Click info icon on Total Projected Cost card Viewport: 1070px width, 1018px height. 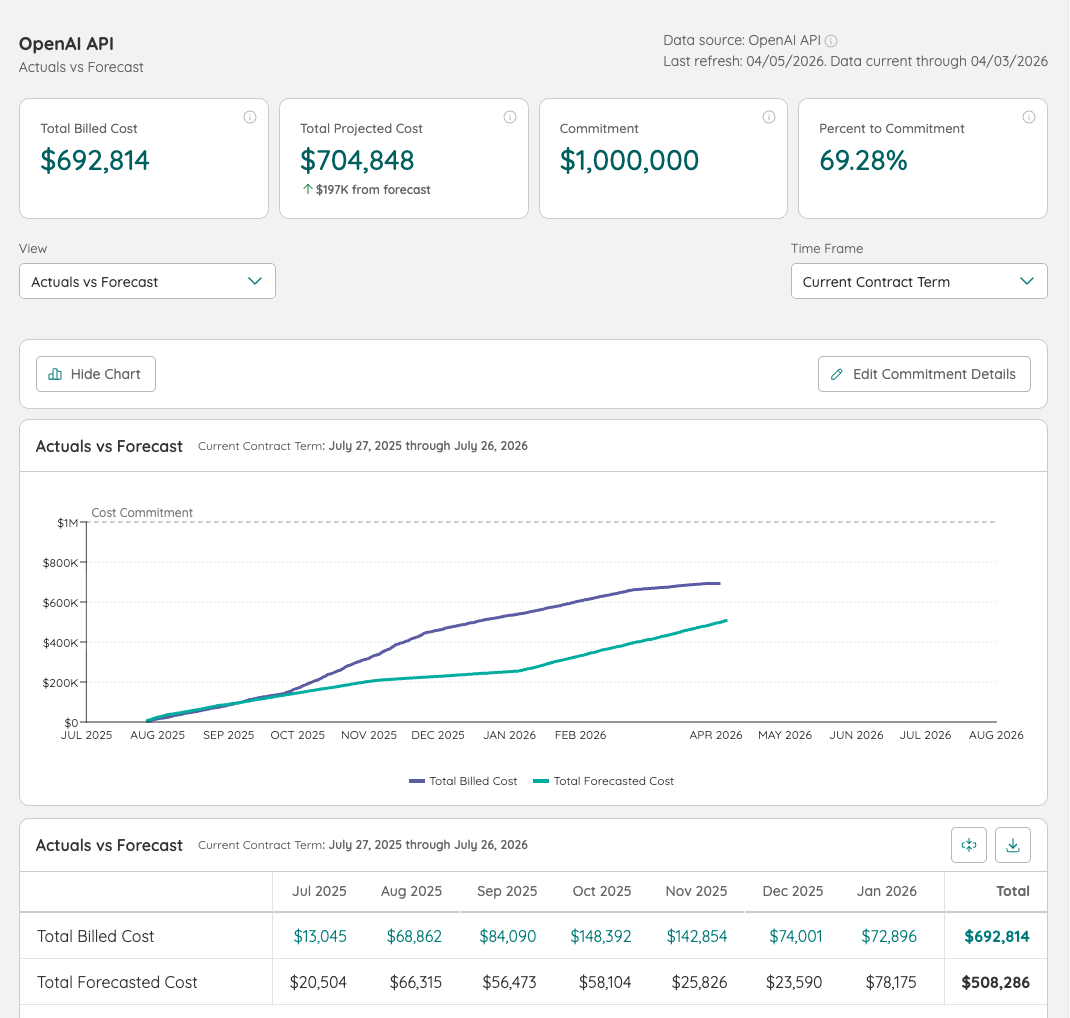pos(510,117)
